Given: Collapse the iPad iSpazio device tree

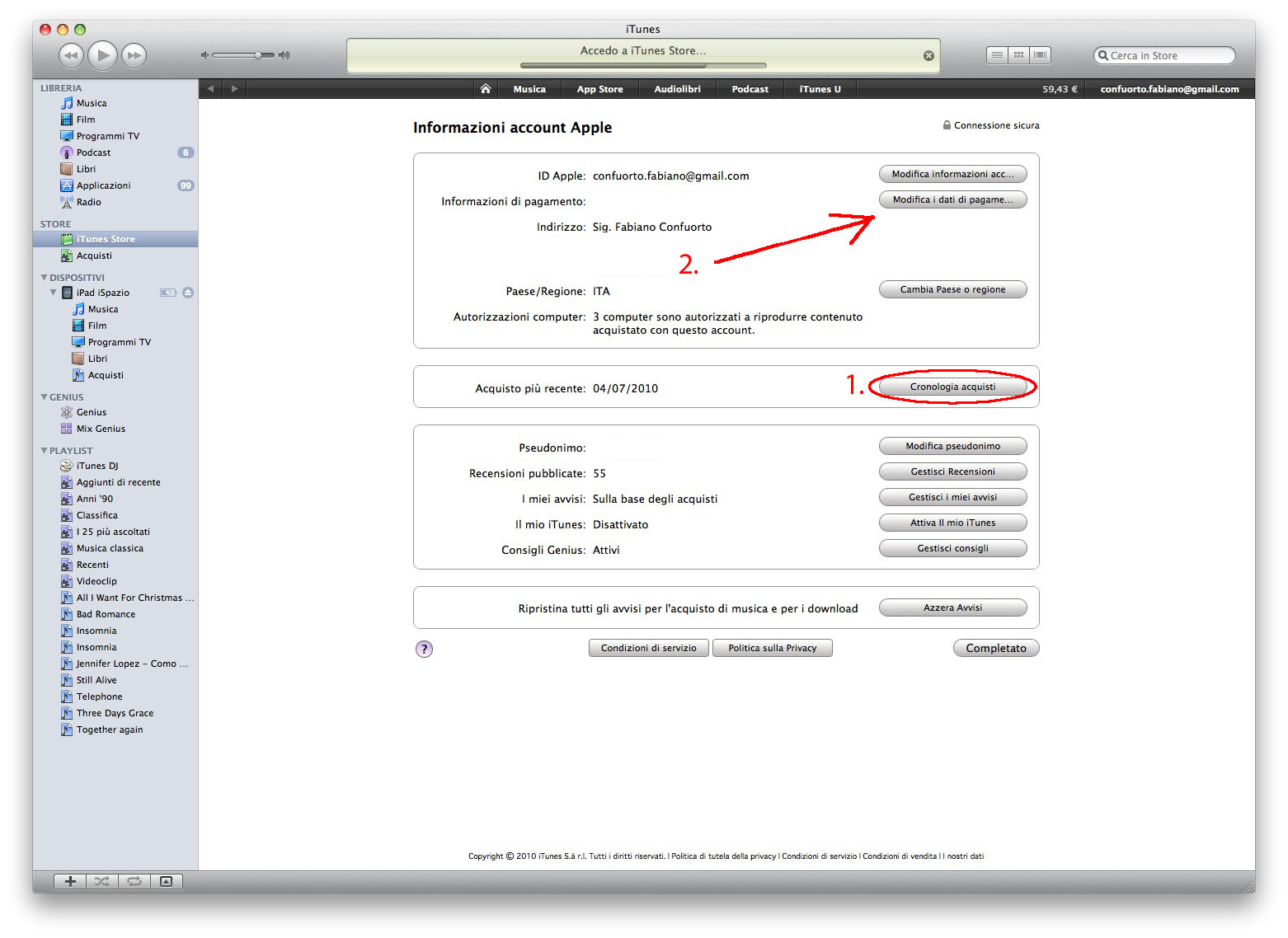Looking at the screenshot, I should [54, 293].
